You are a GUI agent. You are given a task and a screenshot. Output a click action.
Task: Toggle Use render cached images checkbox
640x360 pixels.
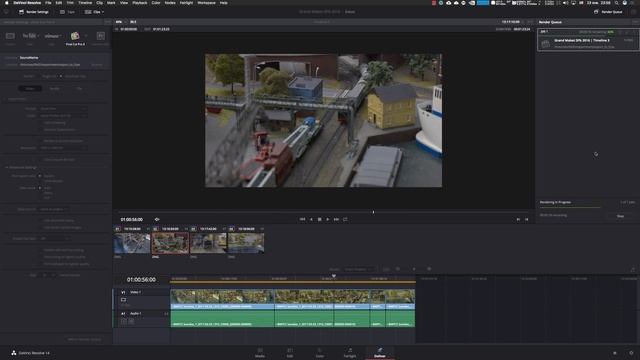41,227
